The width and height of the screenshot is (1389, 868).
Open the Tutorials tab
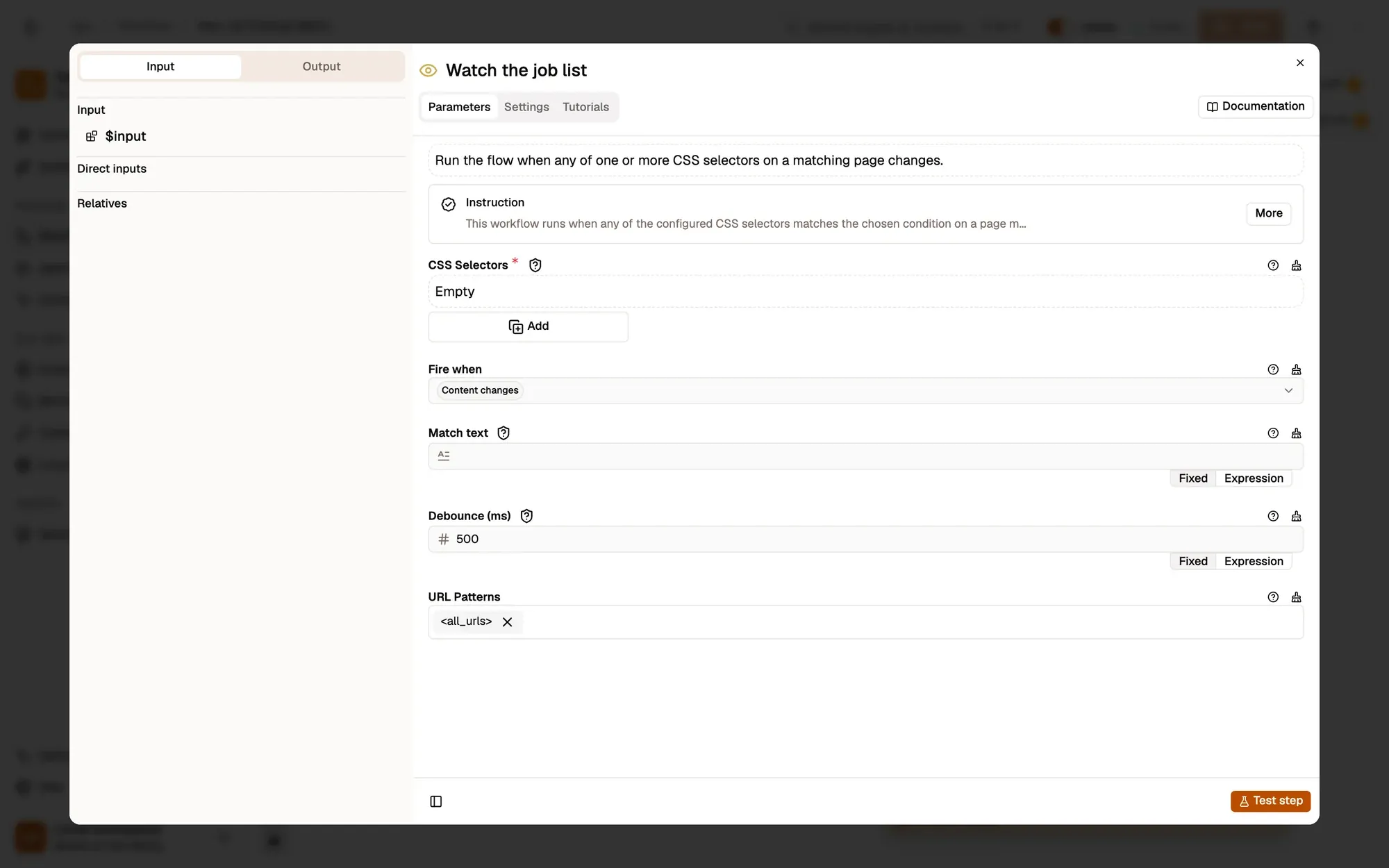pyautogui.click(x=585, y=107)
